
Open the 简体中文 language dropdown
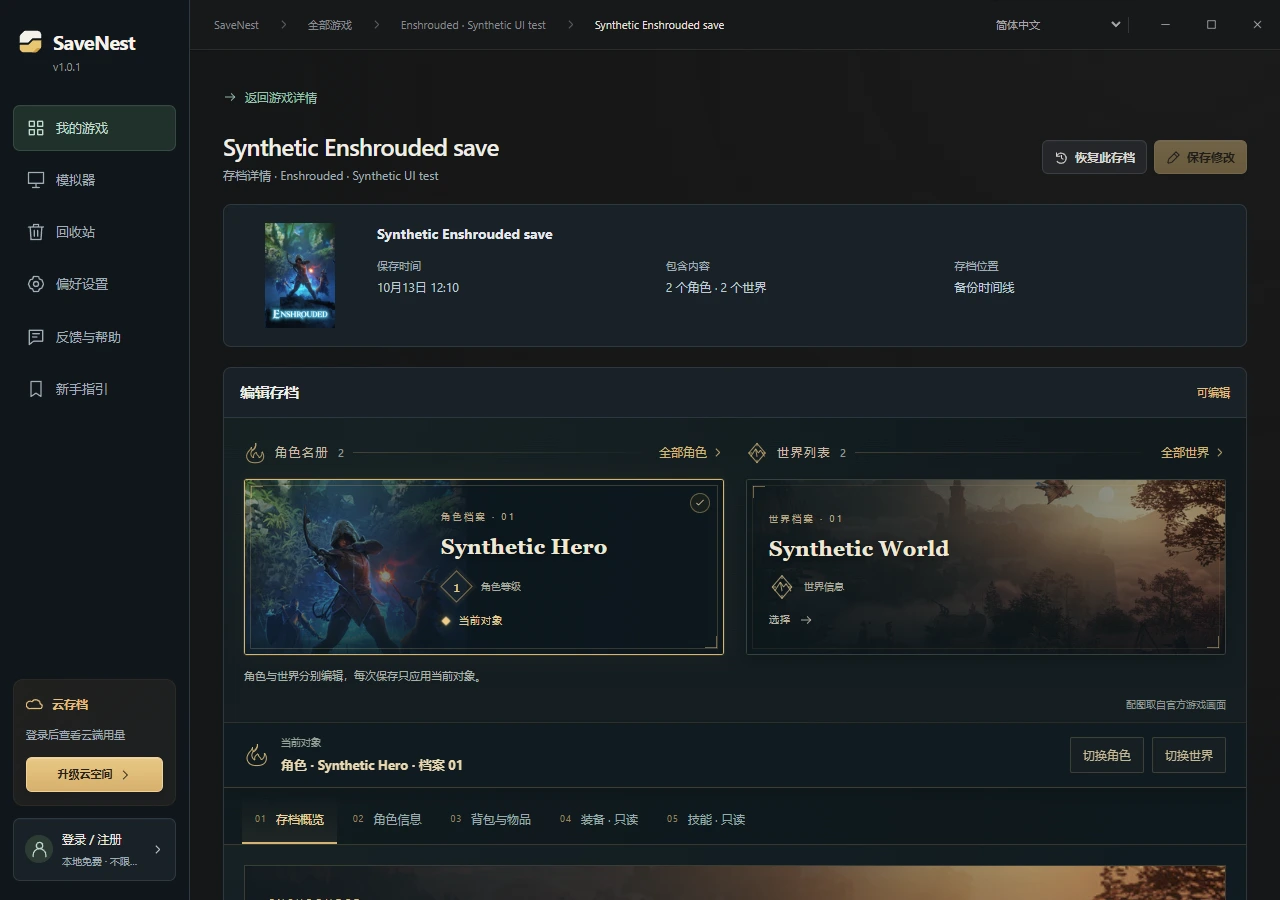1057,25
